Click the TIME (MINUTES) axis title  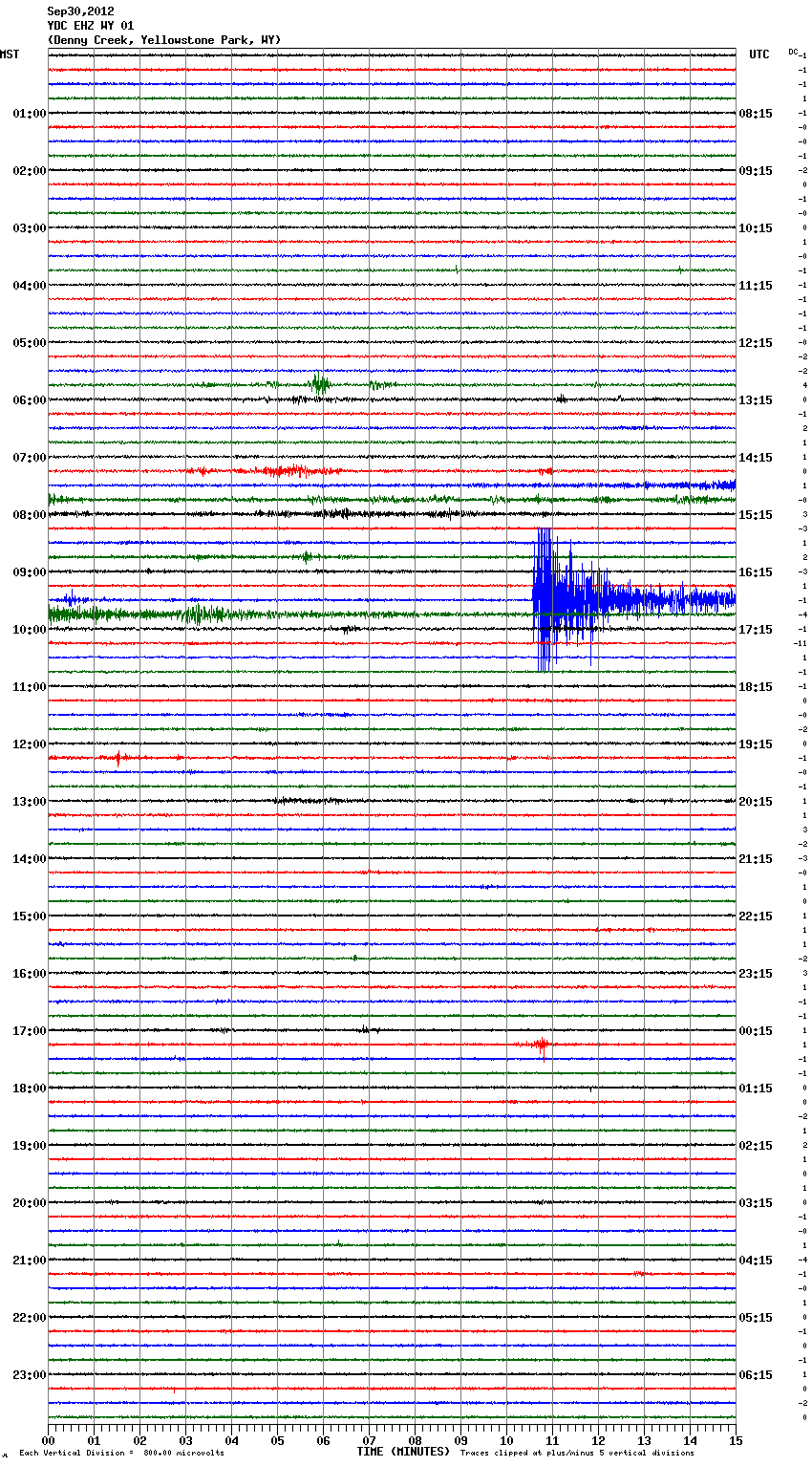click(x=403, y=1452)
